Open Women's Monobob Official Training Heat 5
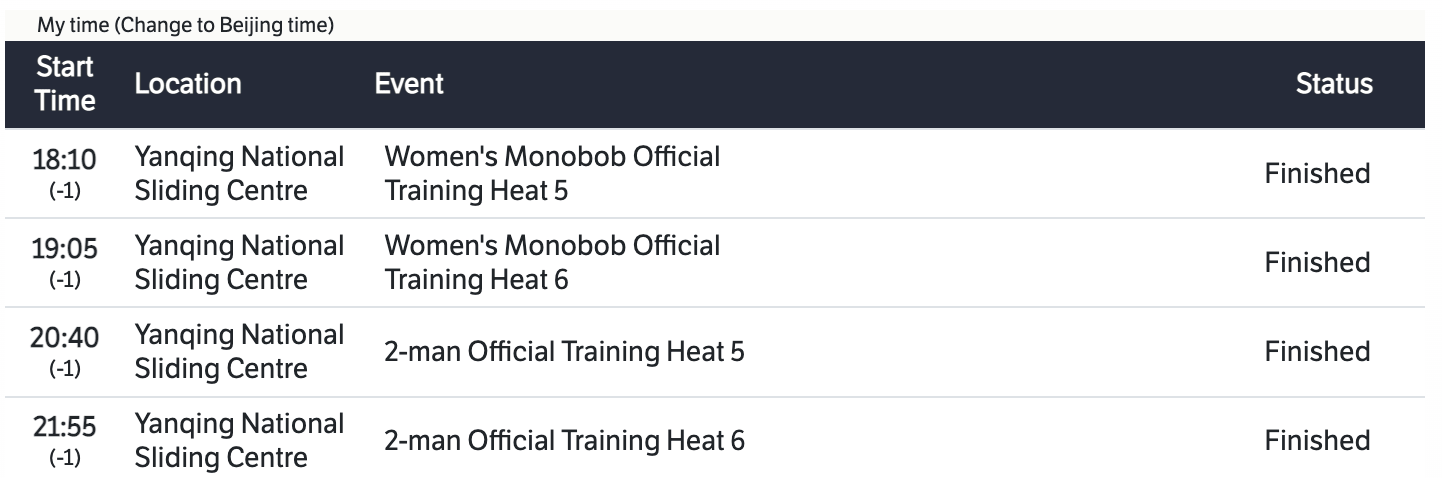Image resolution: width=1442 pixels, height=478 pixels. pos(552,173)
